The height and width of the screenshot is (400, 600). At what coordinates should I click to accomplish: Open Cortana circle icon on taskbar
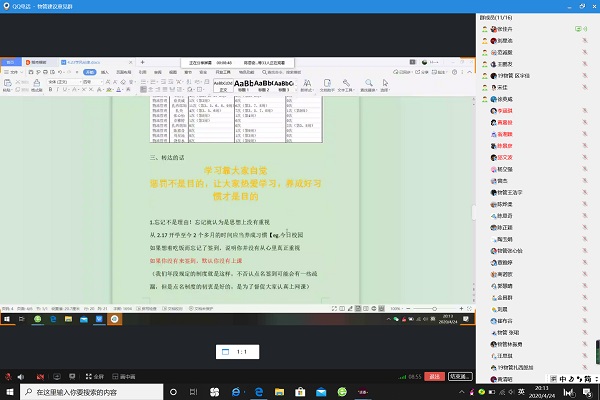click(x=171, y=392)
